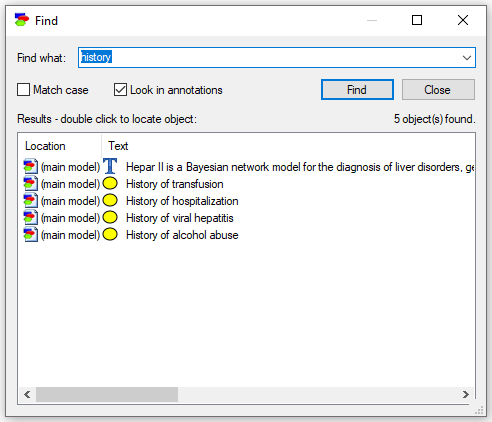
Task: Click the horizontal scrollbar thumb
Action: [107, 395]
